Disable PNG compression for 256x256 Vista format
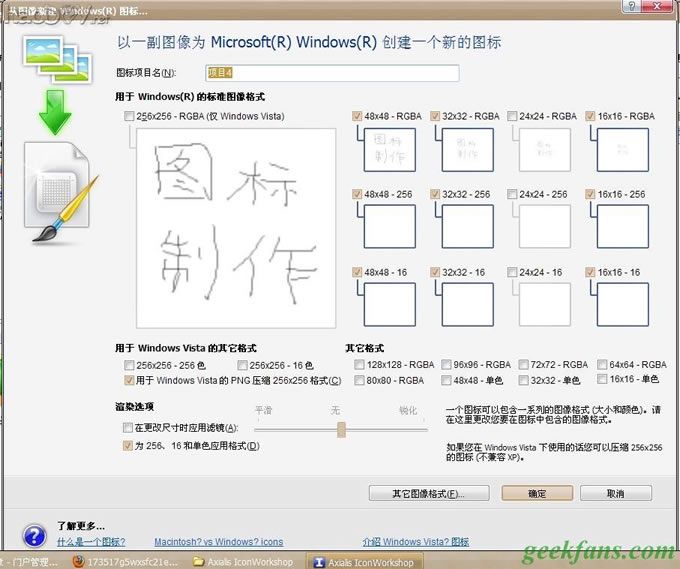 tap(128, 381)
